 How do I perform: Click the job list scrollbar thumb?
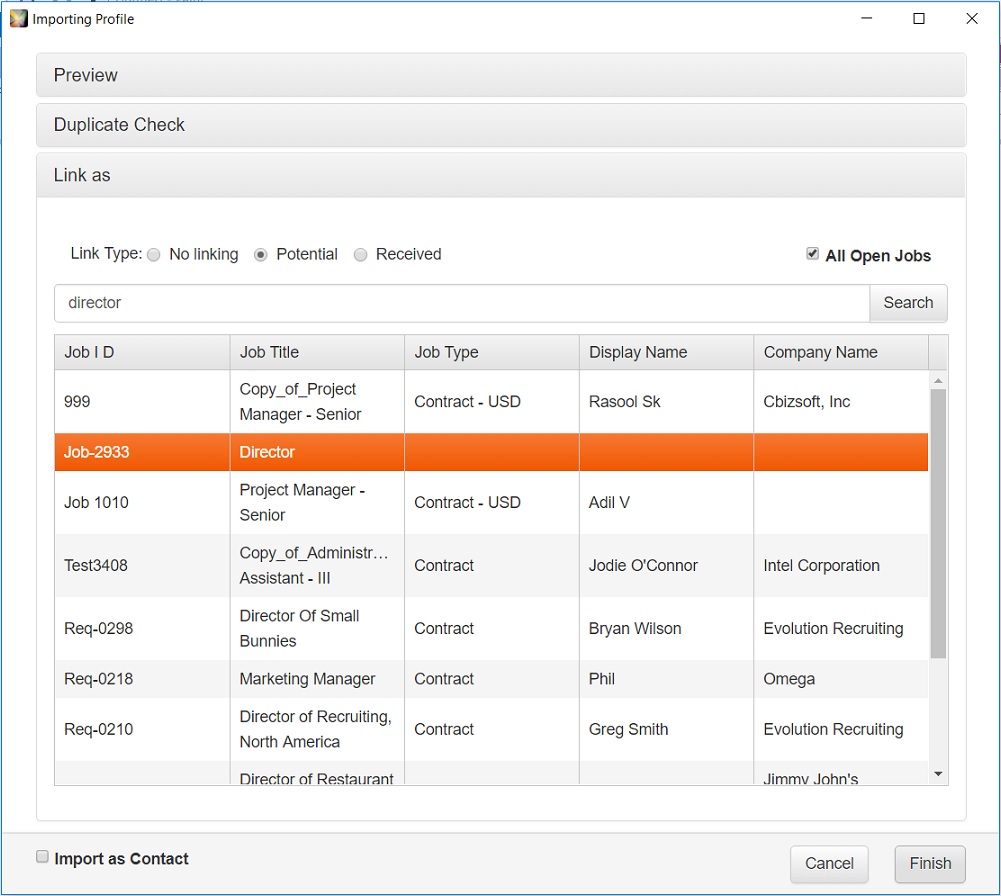938,523
